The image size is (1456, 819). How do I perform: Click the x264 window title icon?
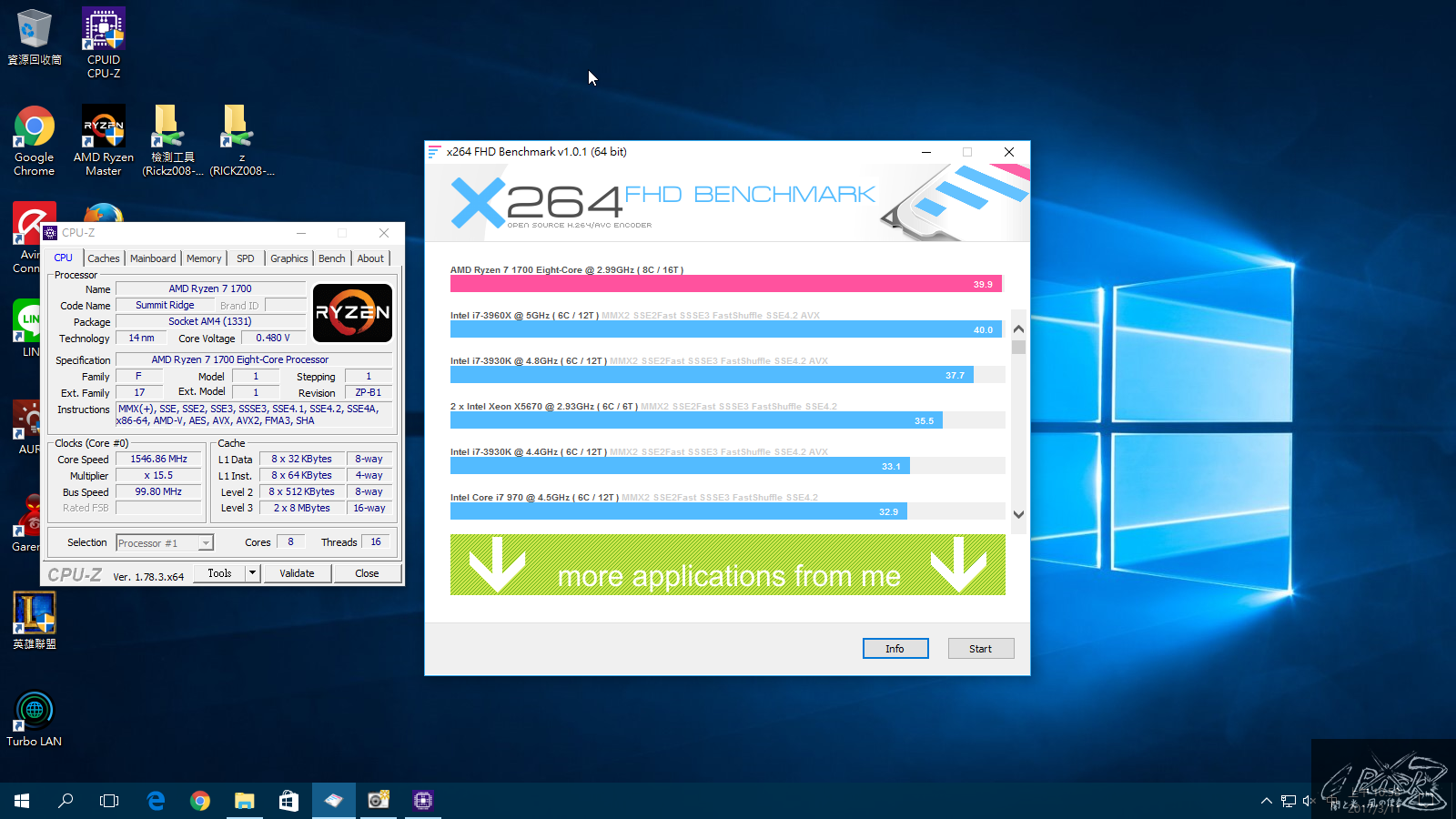tap(435, 152)
